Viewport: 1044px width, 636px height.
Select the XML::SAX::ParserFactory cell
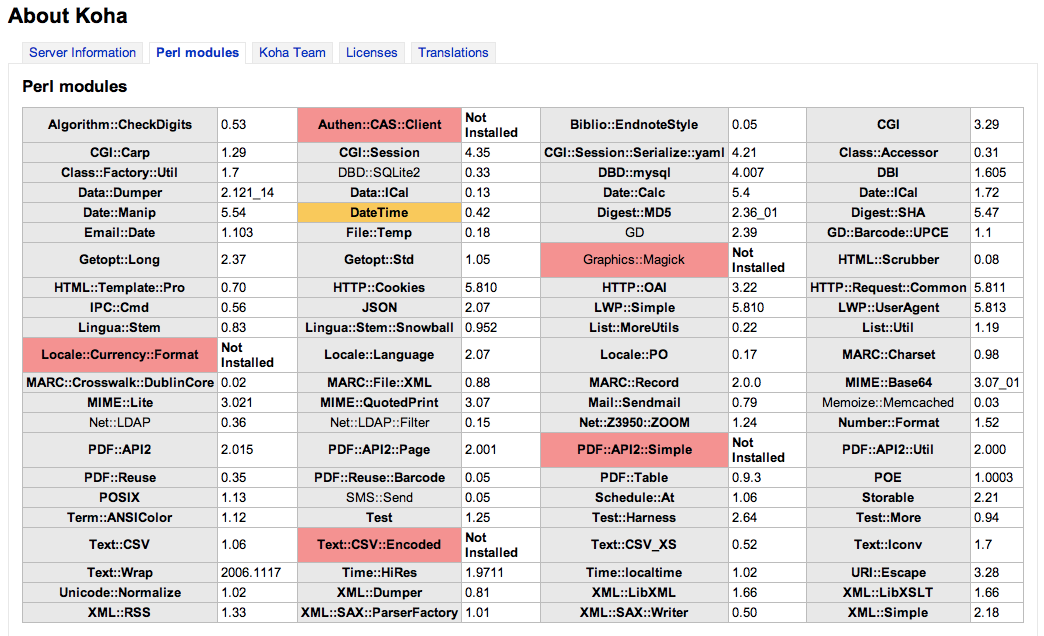(x=380, y=613)
